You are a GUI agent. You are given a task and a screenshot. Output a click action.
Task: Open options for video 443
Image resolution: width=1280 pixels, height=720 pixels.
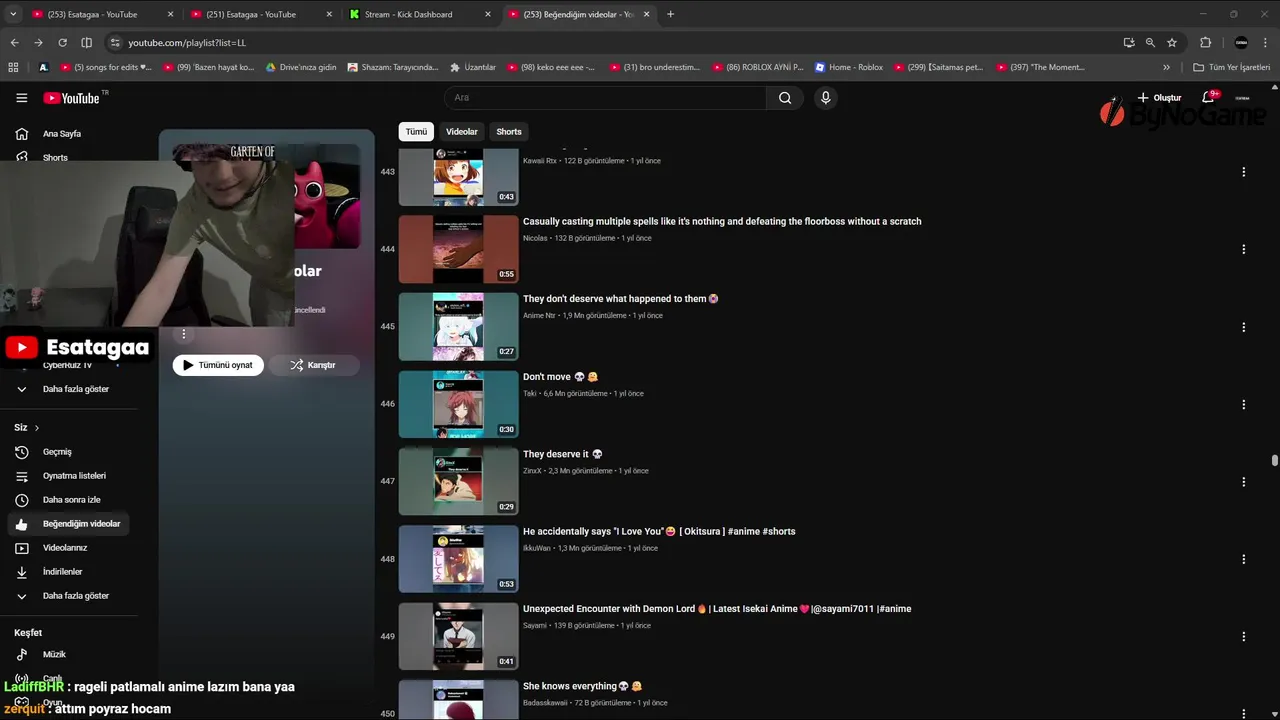(x=1243, y=172)
